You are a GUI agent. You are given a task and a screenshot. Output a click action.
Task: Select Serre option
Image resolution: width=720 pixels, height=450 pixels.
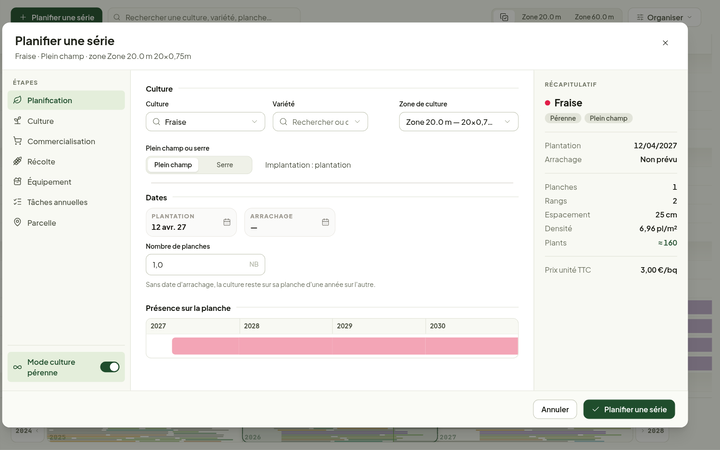pos(225,165)
